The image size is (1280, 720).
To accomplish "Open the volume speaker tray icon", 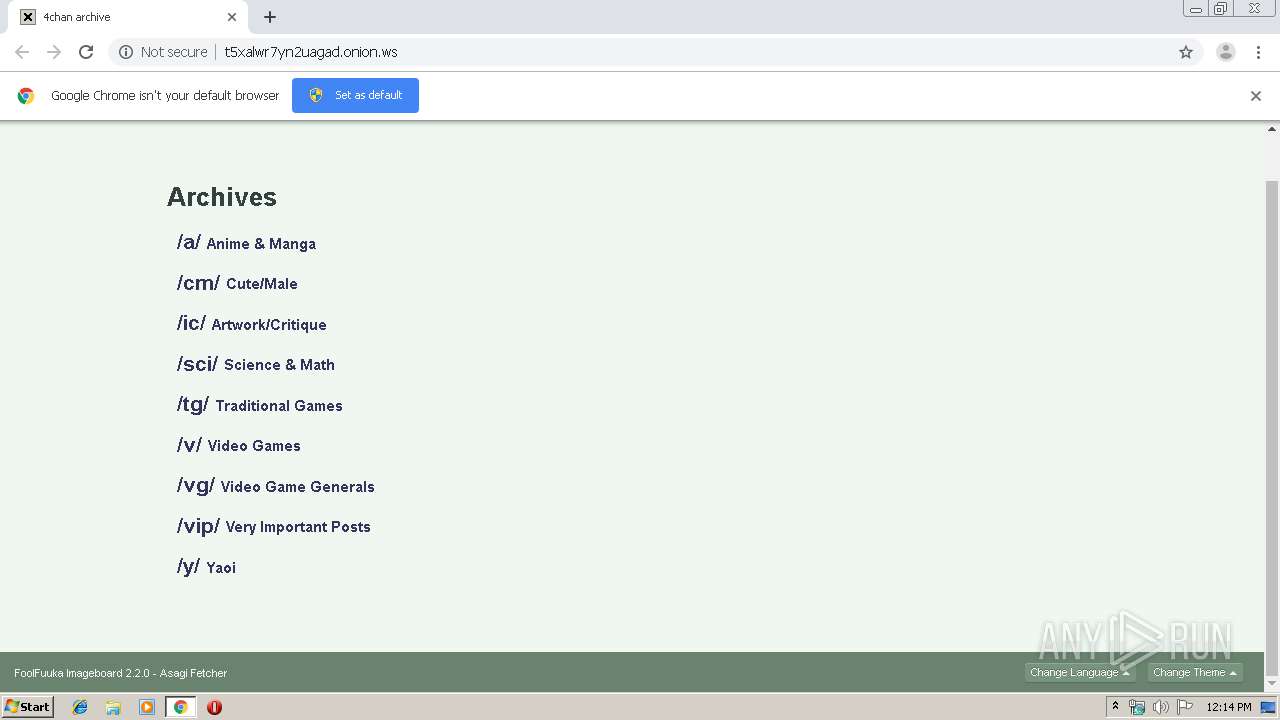I will [x=1160, y=707].
